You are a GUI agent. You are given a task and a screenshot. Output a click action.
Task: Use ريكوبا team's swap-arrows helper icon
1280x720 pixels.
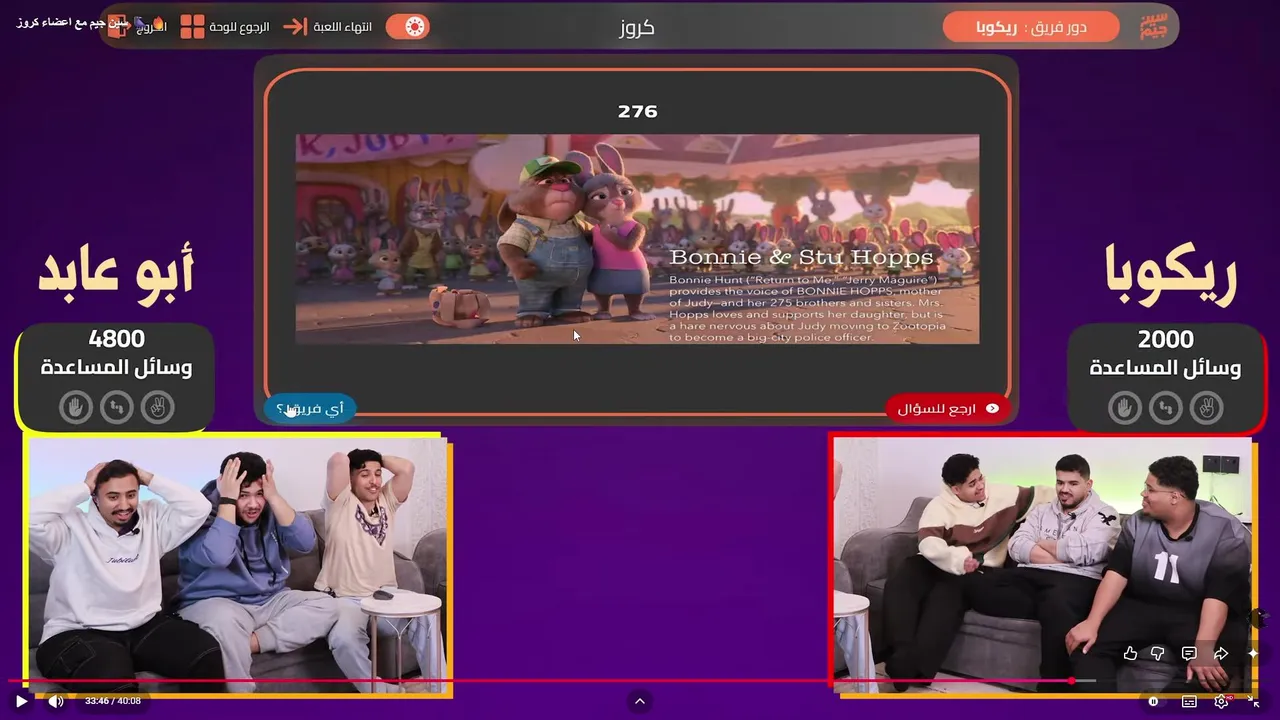tap(1165, 407)
